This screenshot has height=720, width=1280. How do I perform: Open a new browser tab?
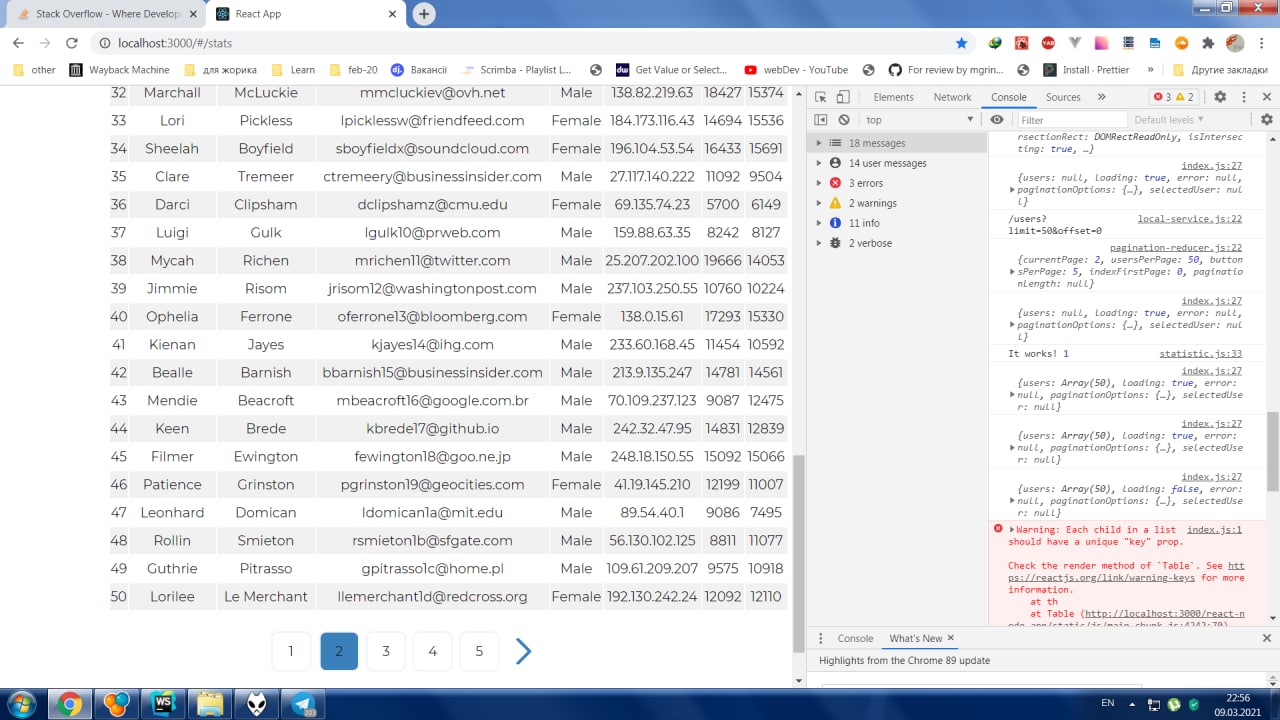click(x=424, y=14)
